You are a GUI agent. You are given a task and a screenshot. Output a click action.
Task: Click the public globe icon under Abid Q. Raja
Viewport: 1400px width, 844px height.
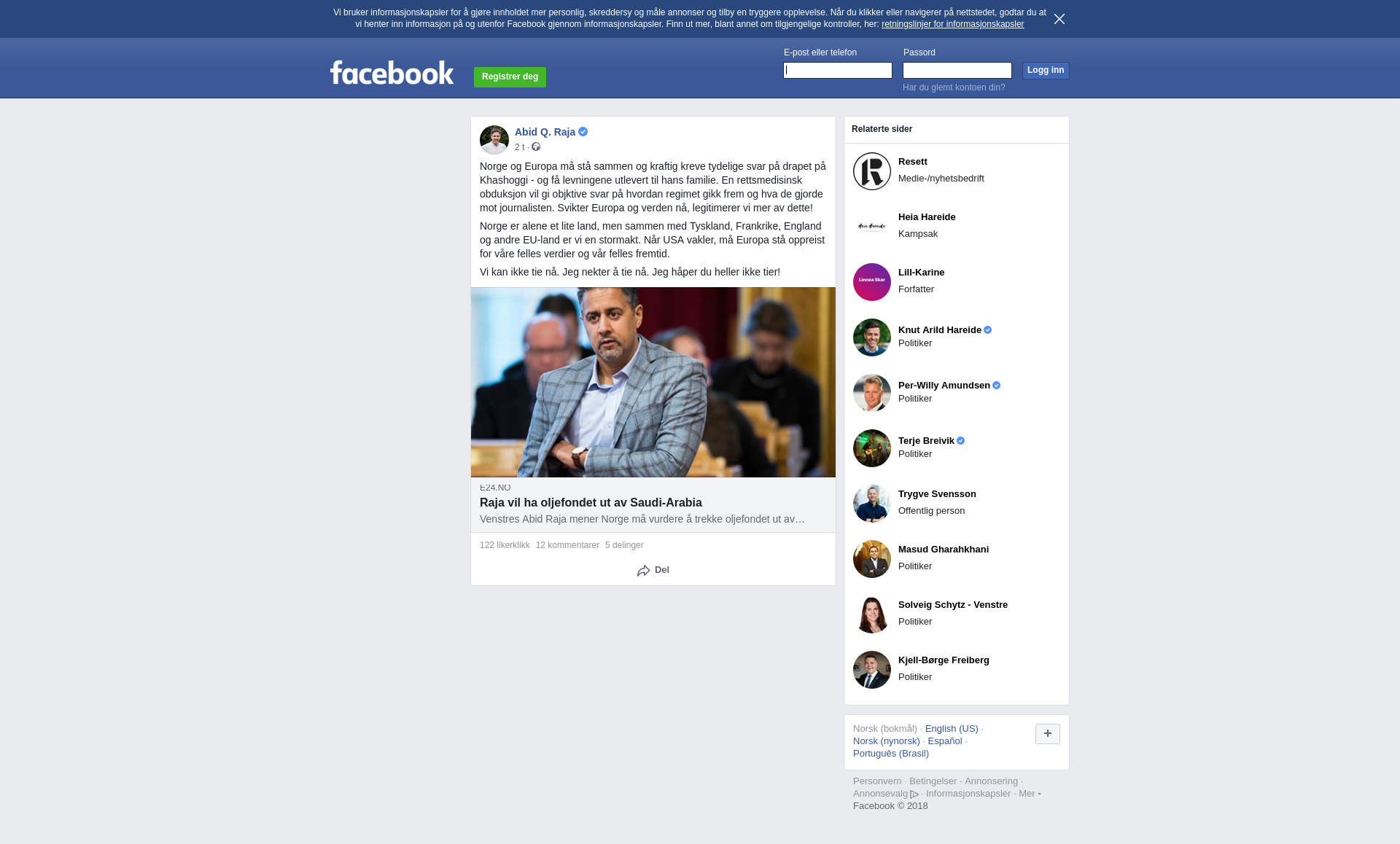tap(536, 147)
